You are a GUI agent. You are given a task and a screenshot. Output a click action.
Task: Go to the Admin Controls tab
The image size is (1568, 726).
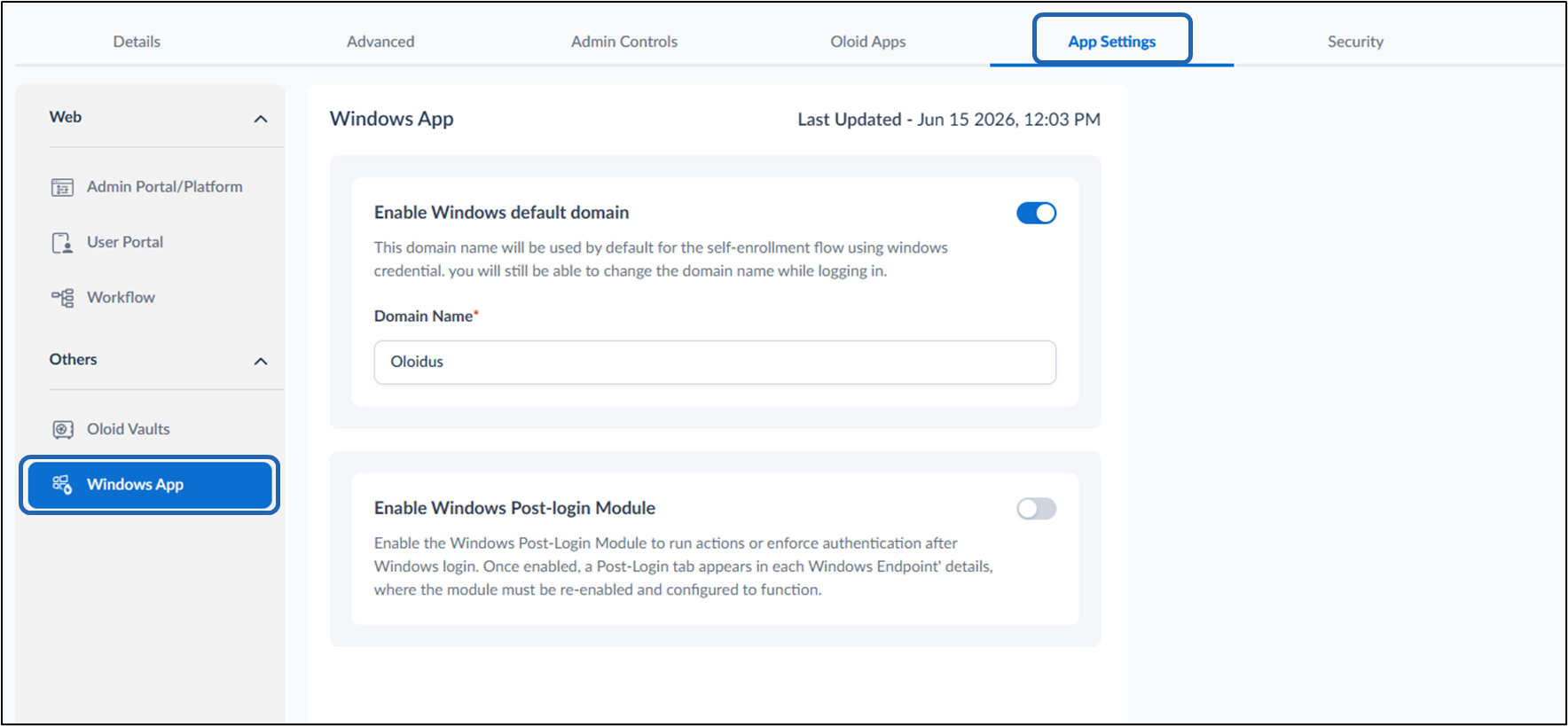point(624,42)
